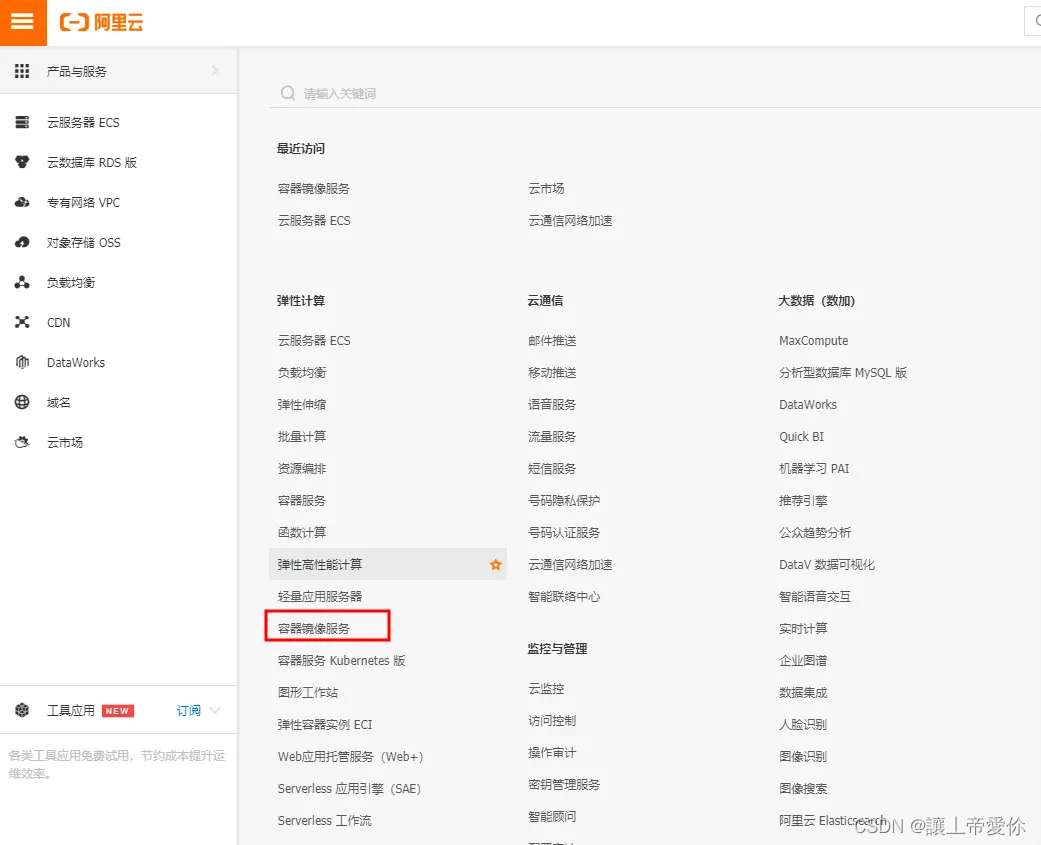Open 智能联络中心 service

tap(564, 596)
